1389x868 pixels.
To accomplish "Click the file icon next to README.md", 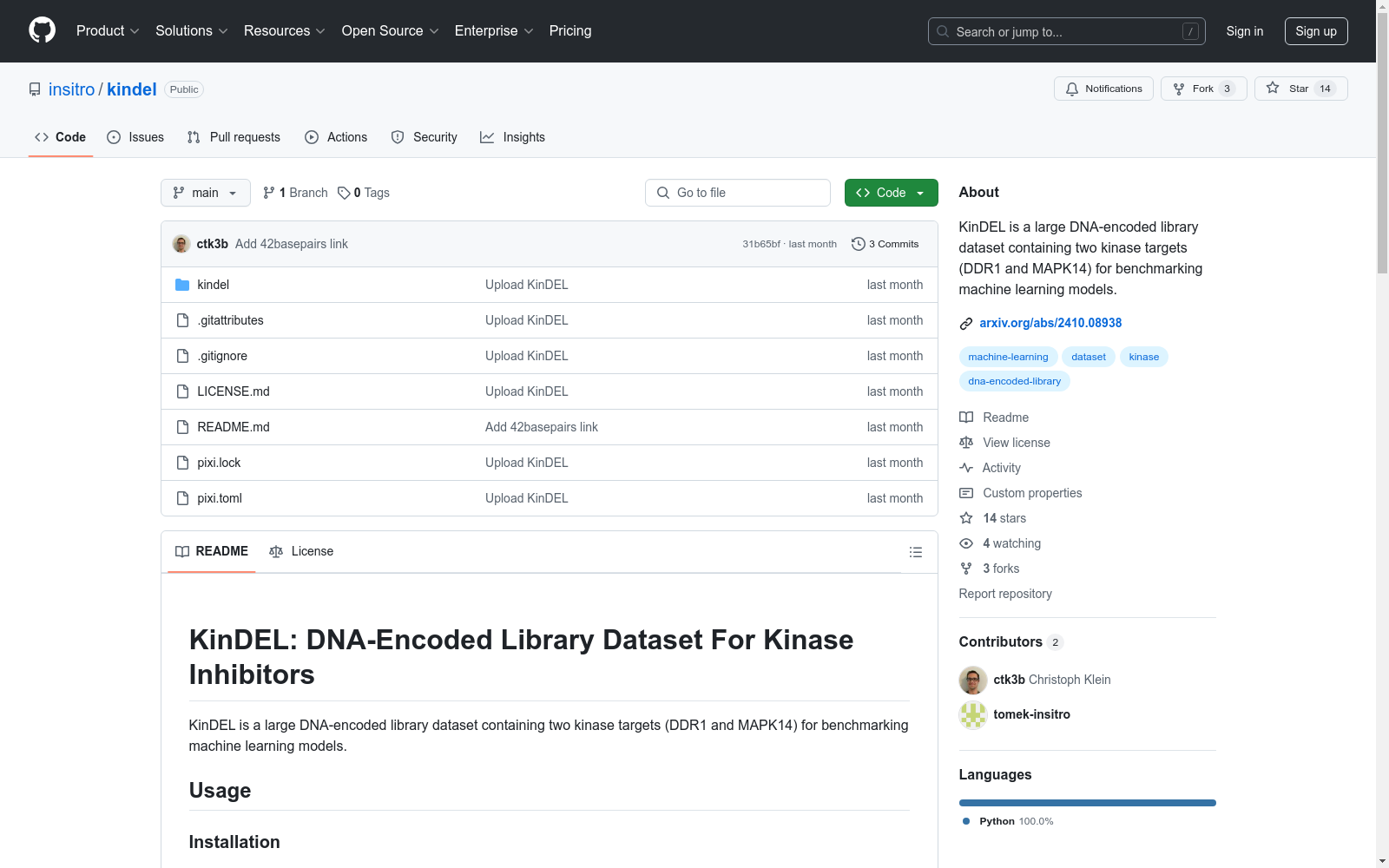I will click(x=182, y=427).
